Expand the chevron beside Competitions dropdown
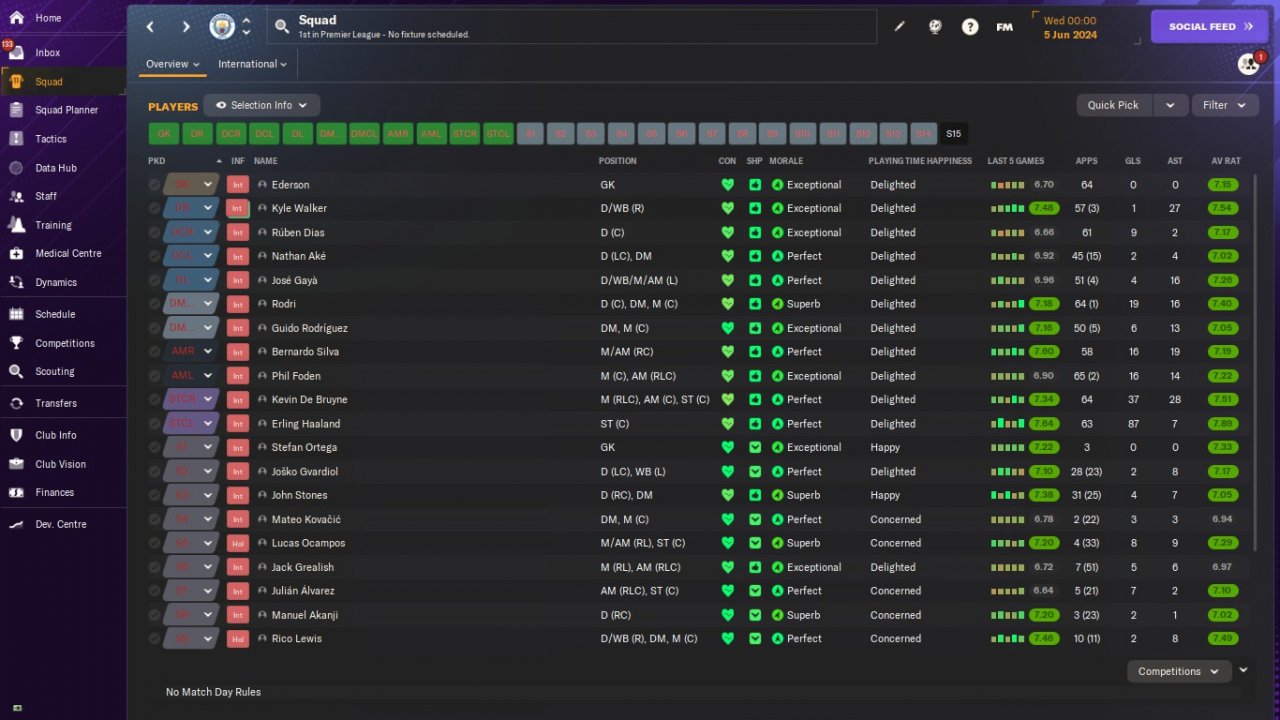The height and width of the screenshot is (720, 1280). pos(1243,670)
